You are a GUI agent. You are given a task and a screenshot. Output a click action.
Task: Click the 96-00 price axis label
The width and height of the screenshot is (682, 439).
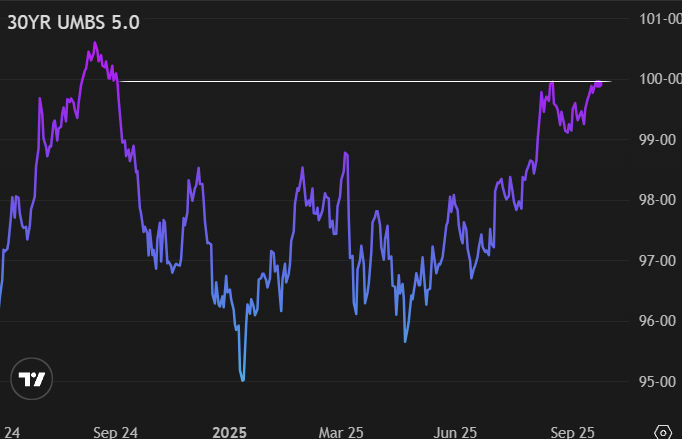659,321
